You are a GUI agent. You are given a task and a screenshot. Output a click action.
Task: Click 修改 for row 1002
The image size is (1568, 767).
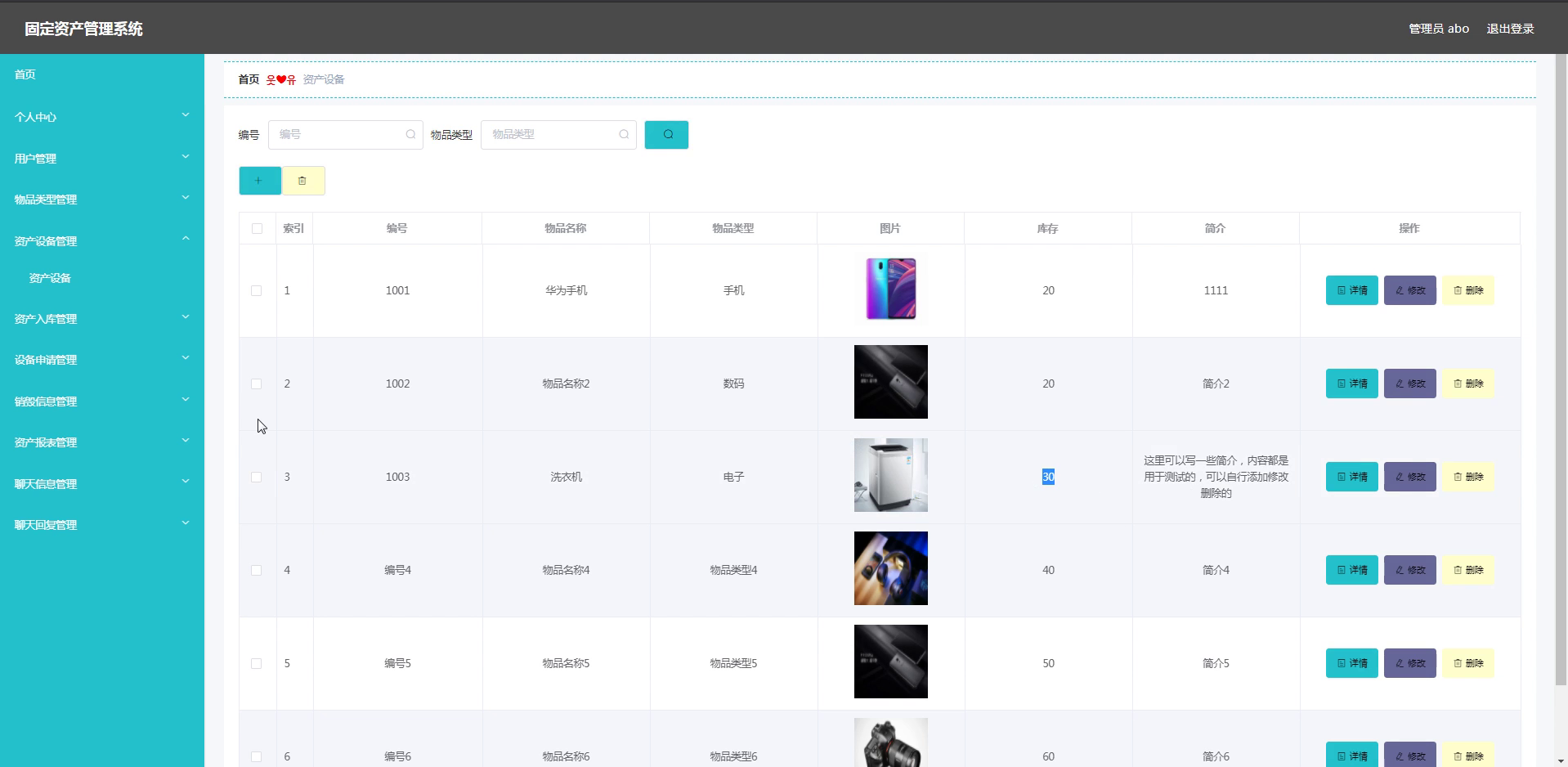1409,383
